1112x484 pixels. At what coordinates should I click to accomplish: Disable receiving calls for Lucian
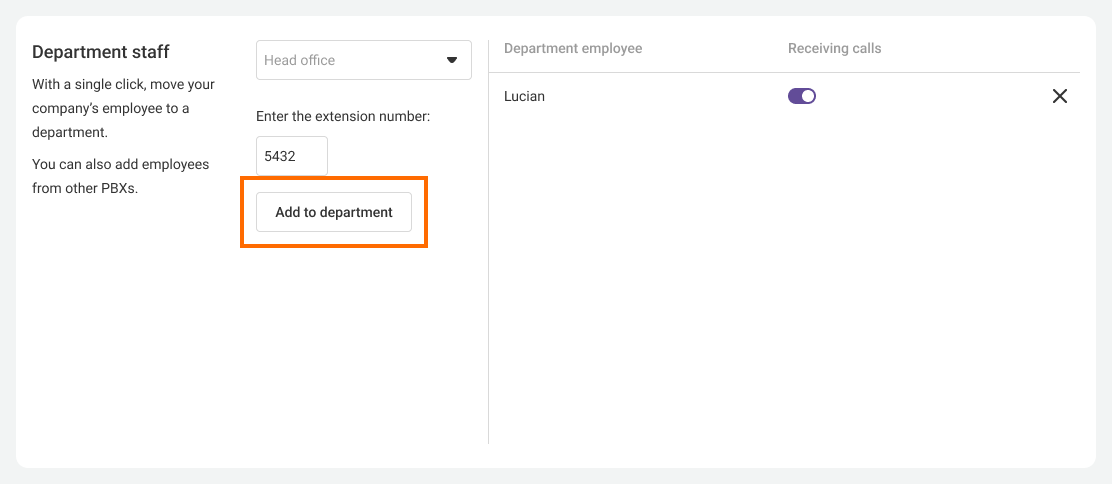tap(802, 96)
